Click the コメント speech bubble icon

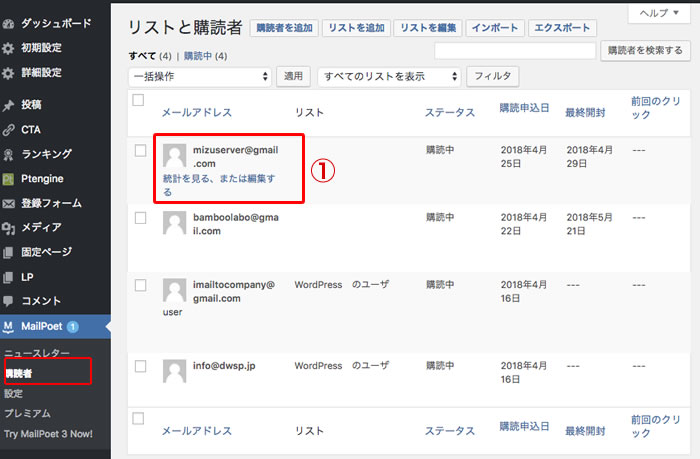9,301
